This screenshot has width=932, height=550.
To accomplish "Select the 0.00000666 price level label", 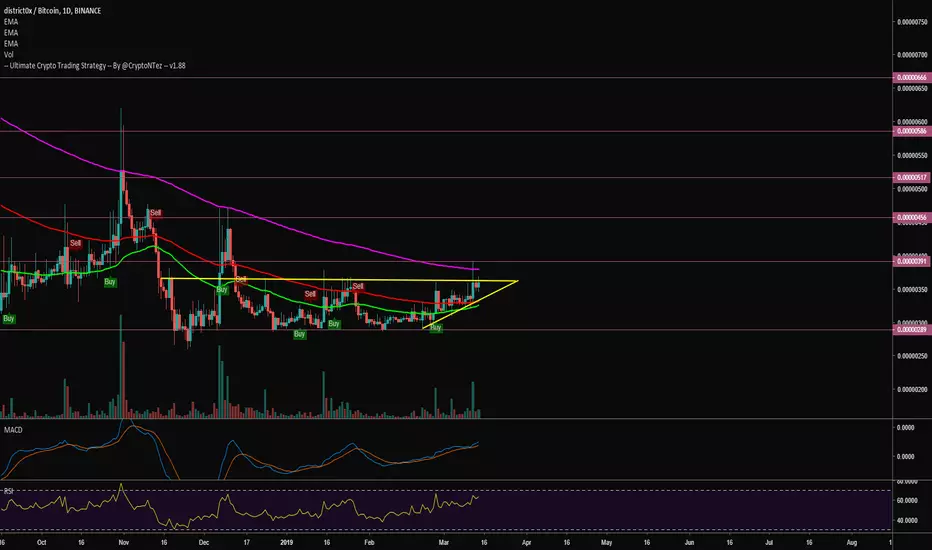I will pyautogui.click(x=911, y=77).
